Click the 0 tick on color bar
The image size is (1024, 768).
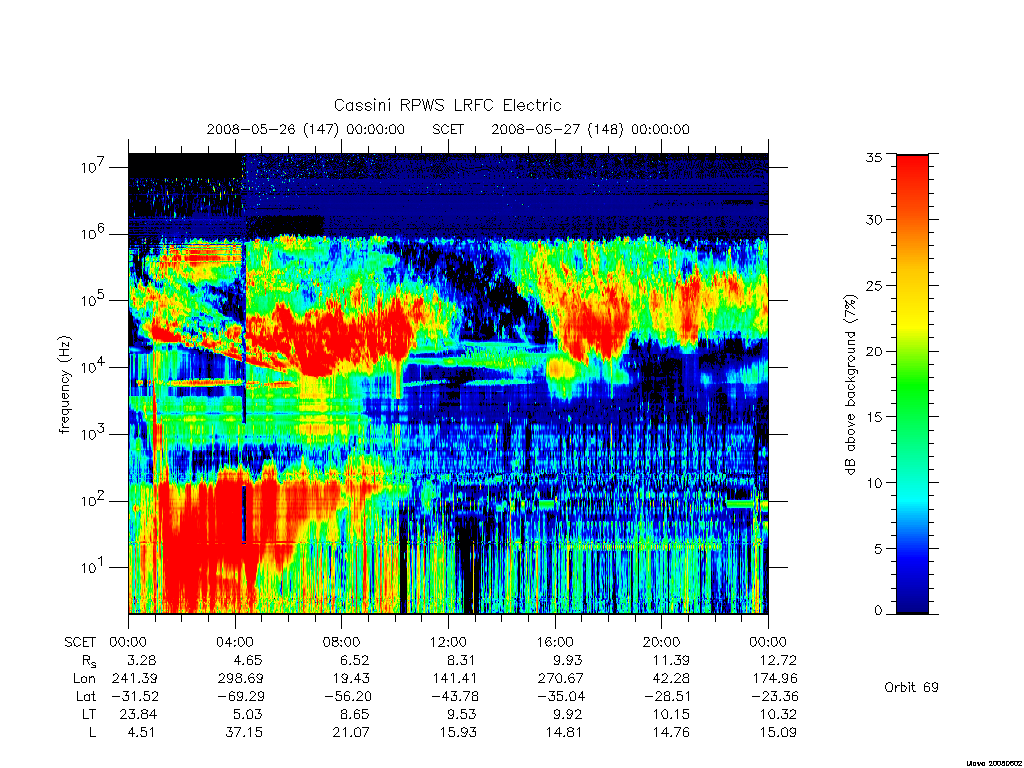click(878, 611)
